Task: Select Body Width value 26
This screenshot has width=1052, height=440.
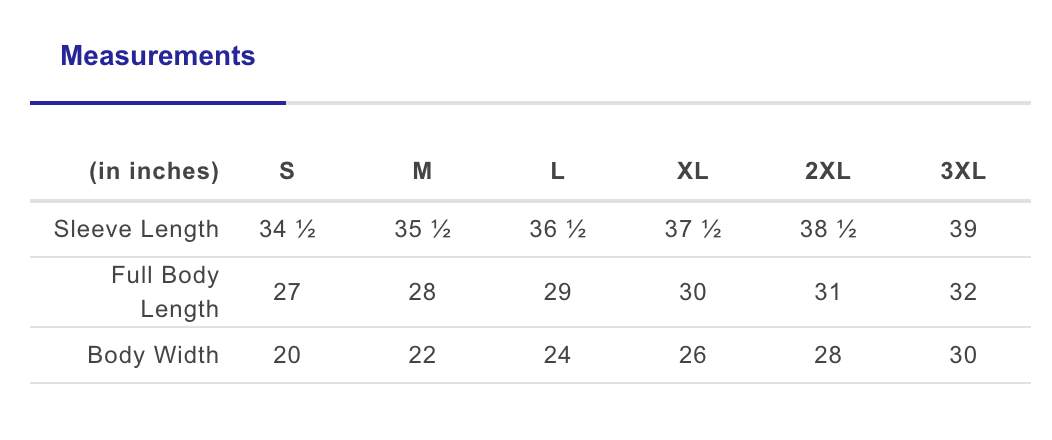Action: [693, 355]
